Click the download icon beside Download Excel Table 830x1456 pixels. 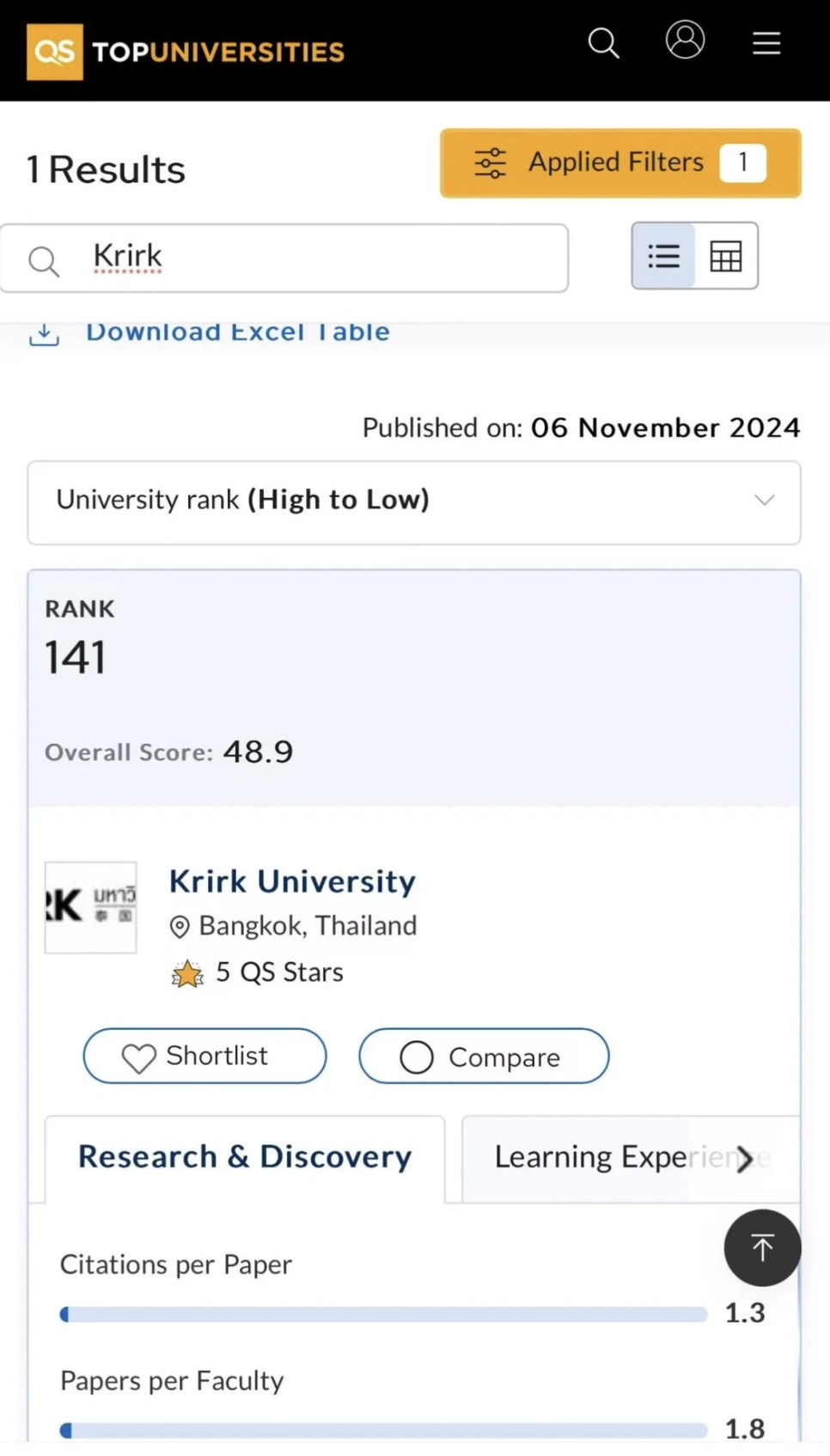44,333
